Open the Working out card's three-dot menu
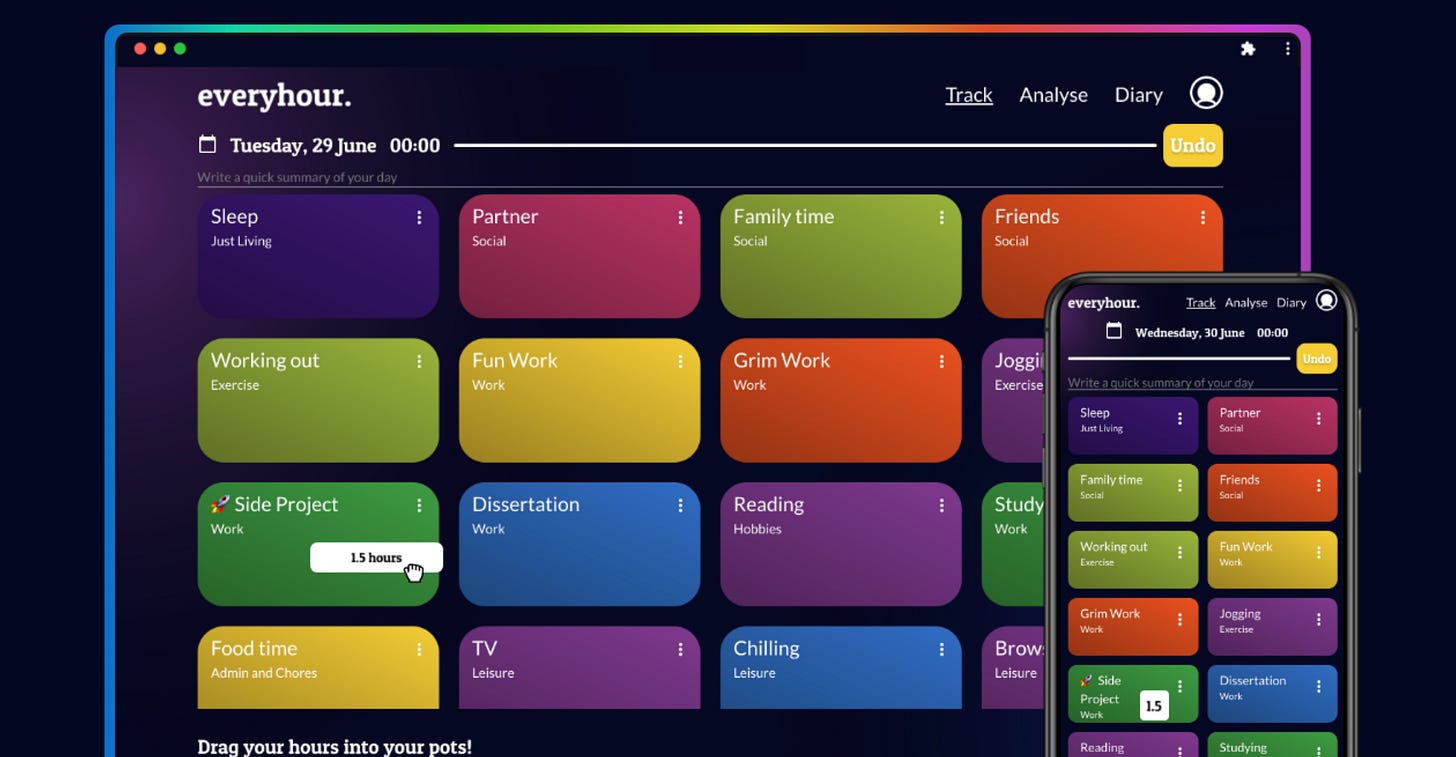 (x=419, y=361)
